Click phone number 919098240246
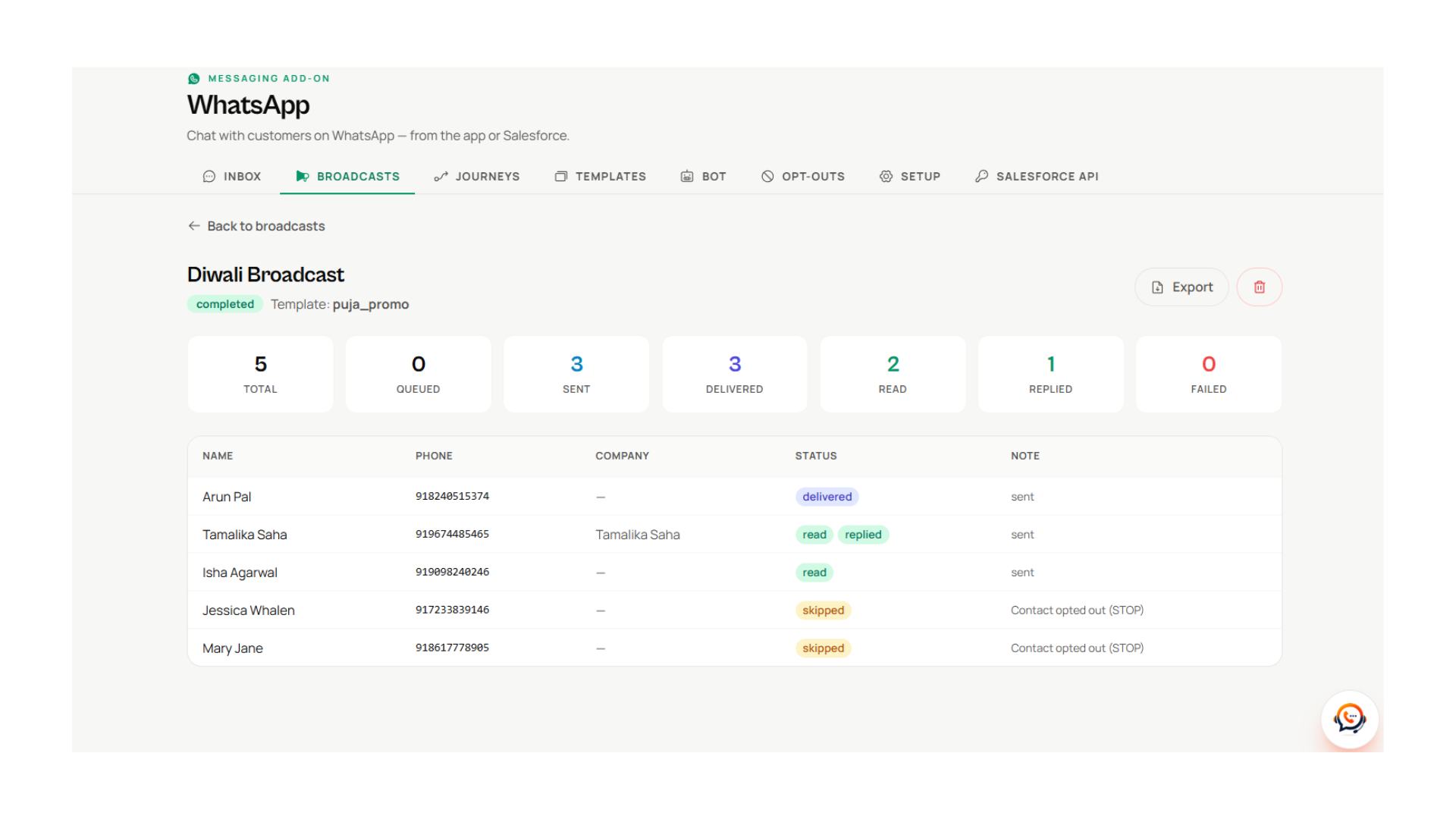Viewport: 1456px width, 819px height. pyautogui.click(x=453, y=572)
